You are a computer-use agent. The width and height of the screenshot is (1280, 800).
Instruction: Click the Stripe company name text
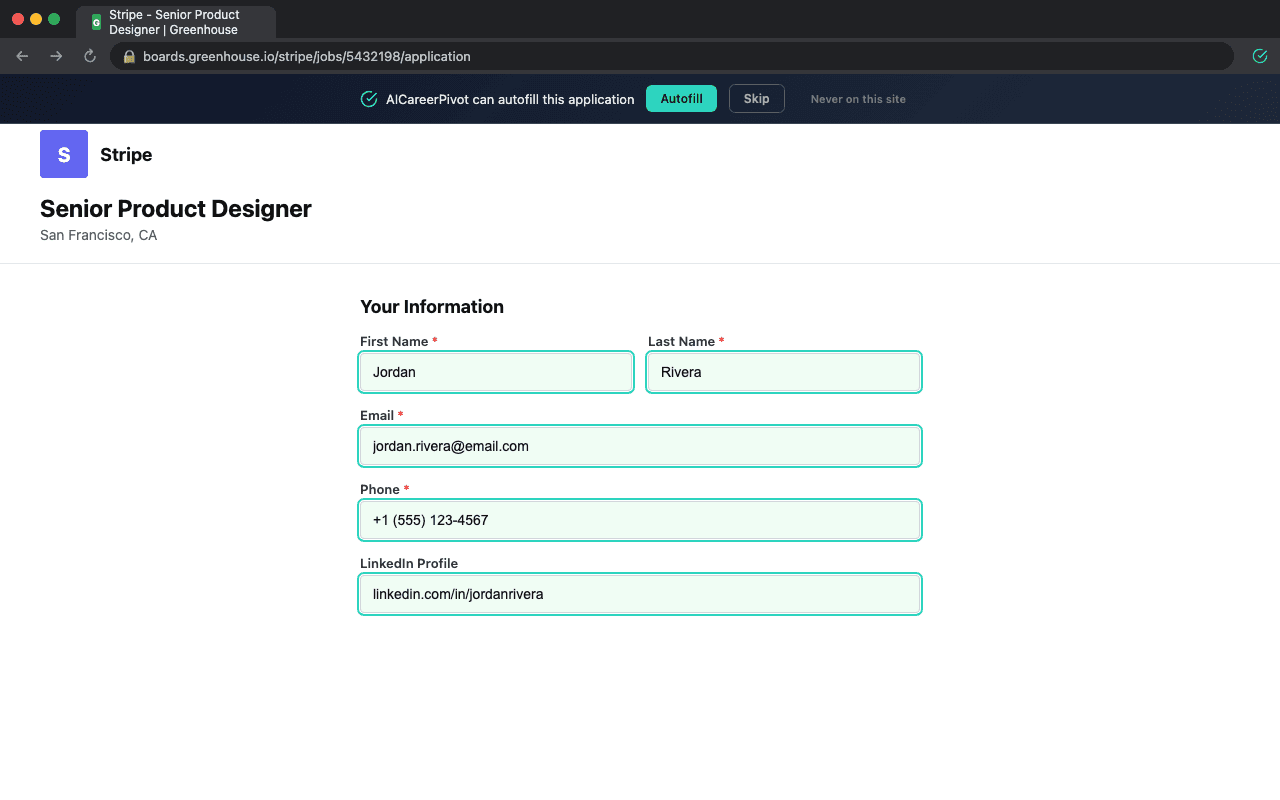pos(126,155)
